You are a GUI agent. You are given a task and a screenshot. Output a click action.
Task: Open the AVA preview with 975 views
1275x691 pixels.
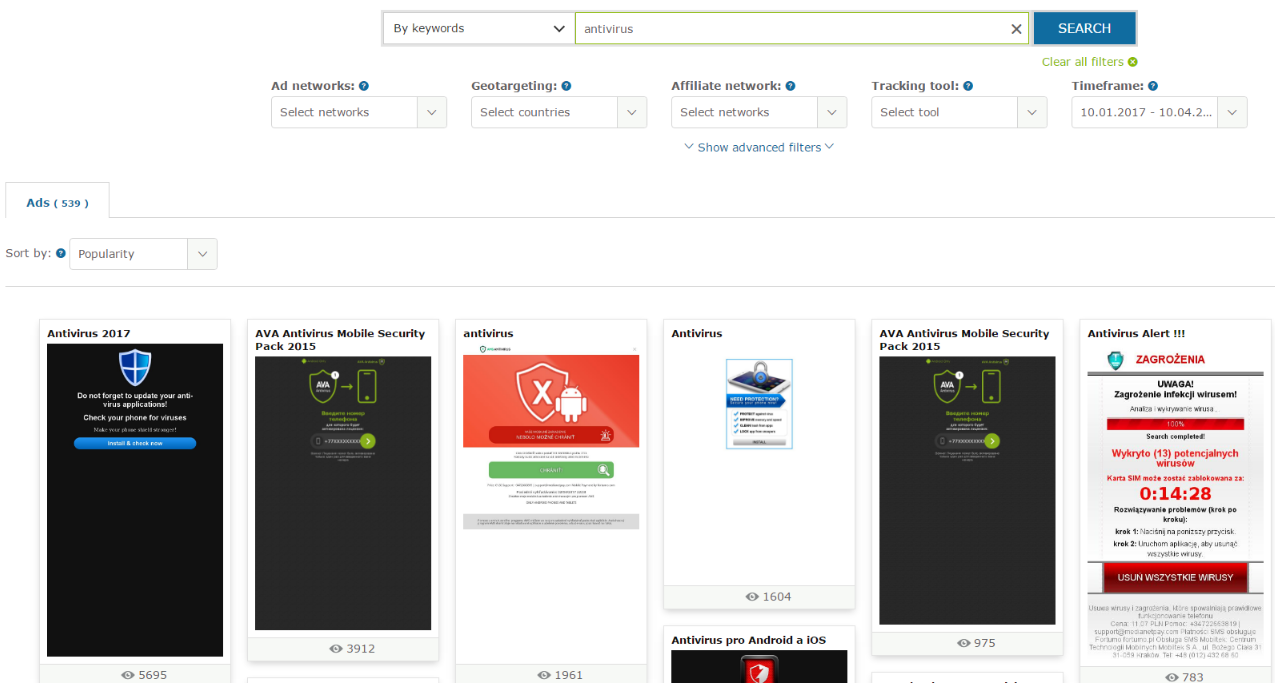[967, 491]
